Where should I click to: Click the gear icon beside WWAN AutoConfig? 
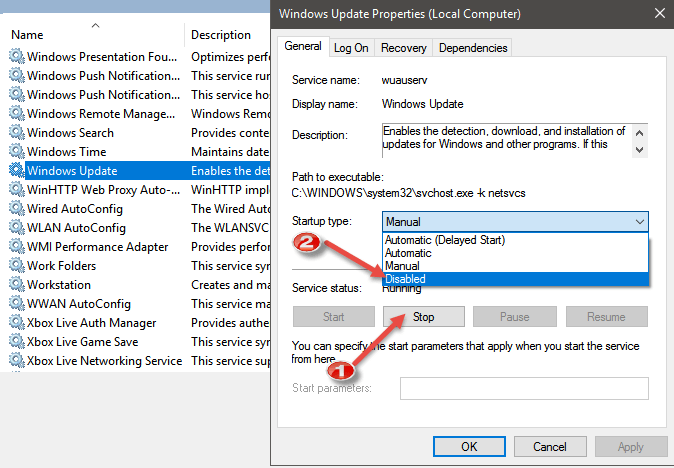point(16,303)
